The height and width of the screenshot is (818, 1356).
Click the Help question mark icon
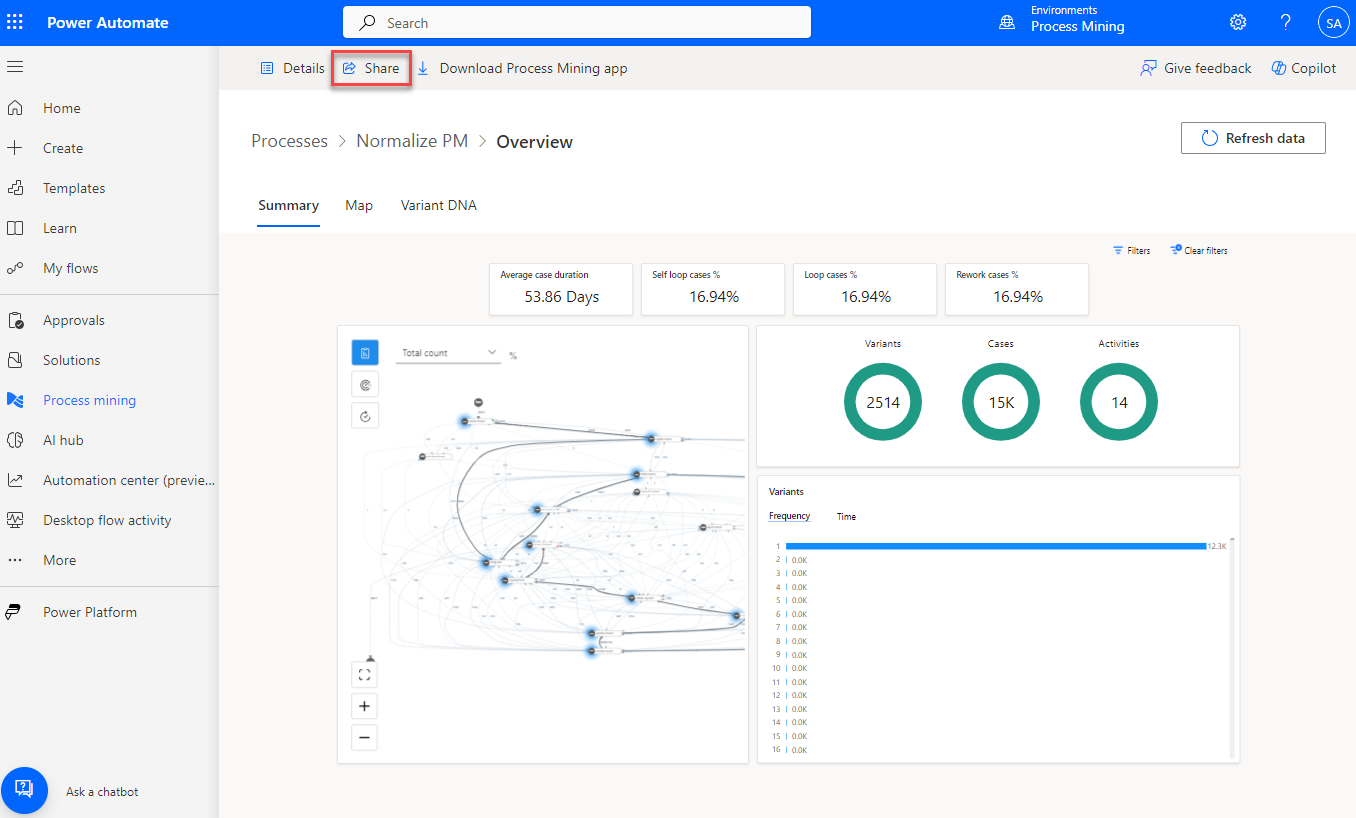click(1286, 22)
